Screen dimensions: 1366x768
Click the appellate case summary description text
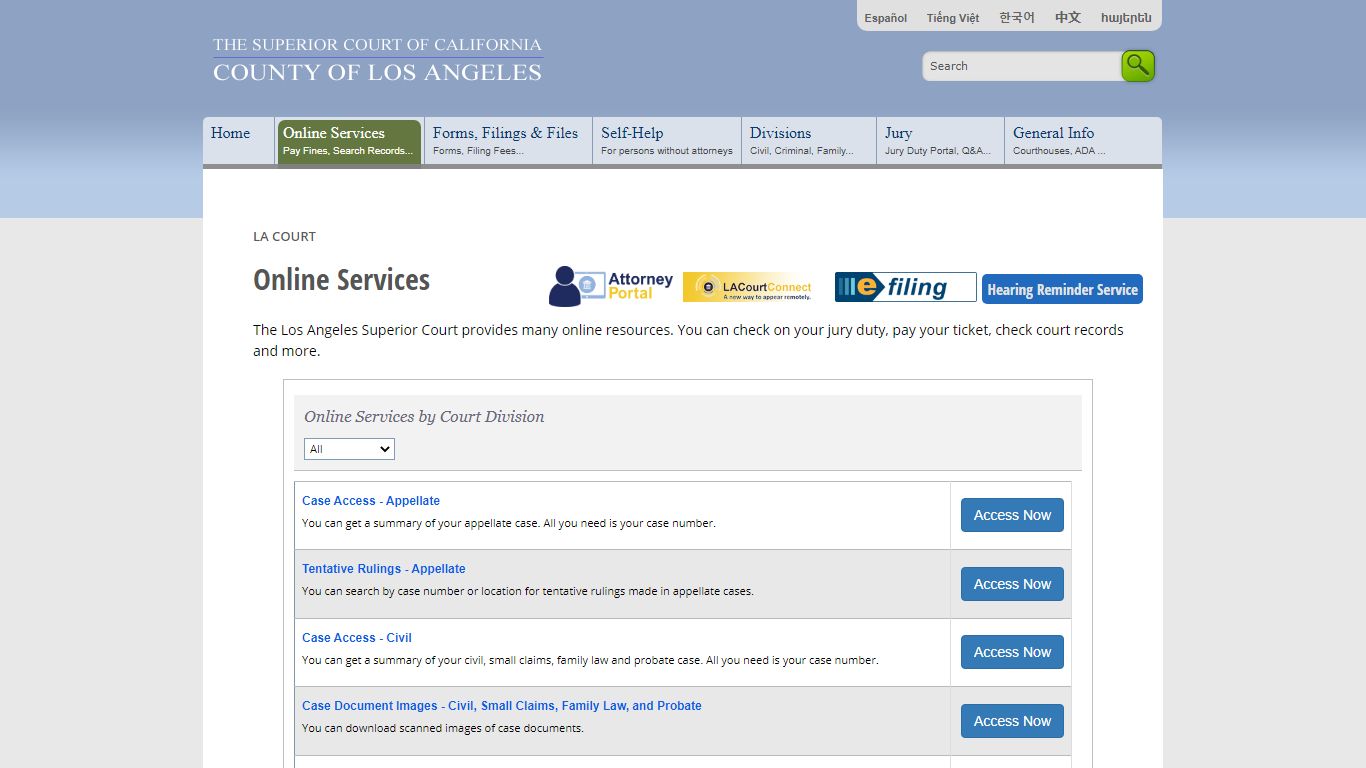coord(509,523)
